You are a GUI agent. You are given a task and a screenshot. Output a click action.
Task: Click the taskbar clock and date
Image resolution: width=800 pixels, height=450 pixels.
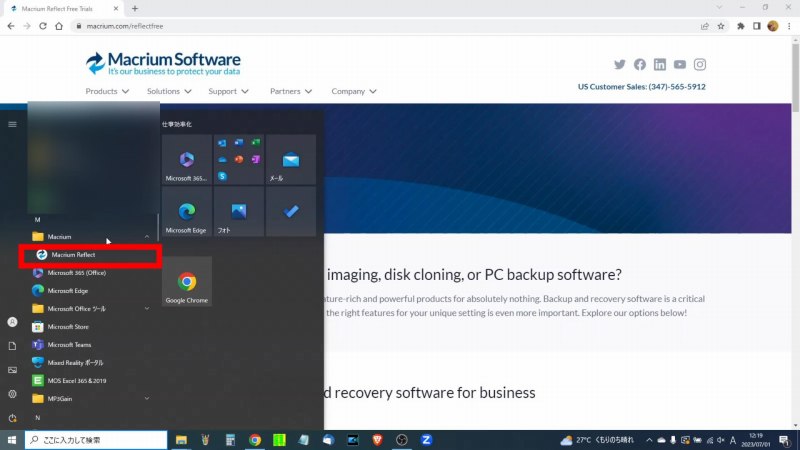[756, 440]
